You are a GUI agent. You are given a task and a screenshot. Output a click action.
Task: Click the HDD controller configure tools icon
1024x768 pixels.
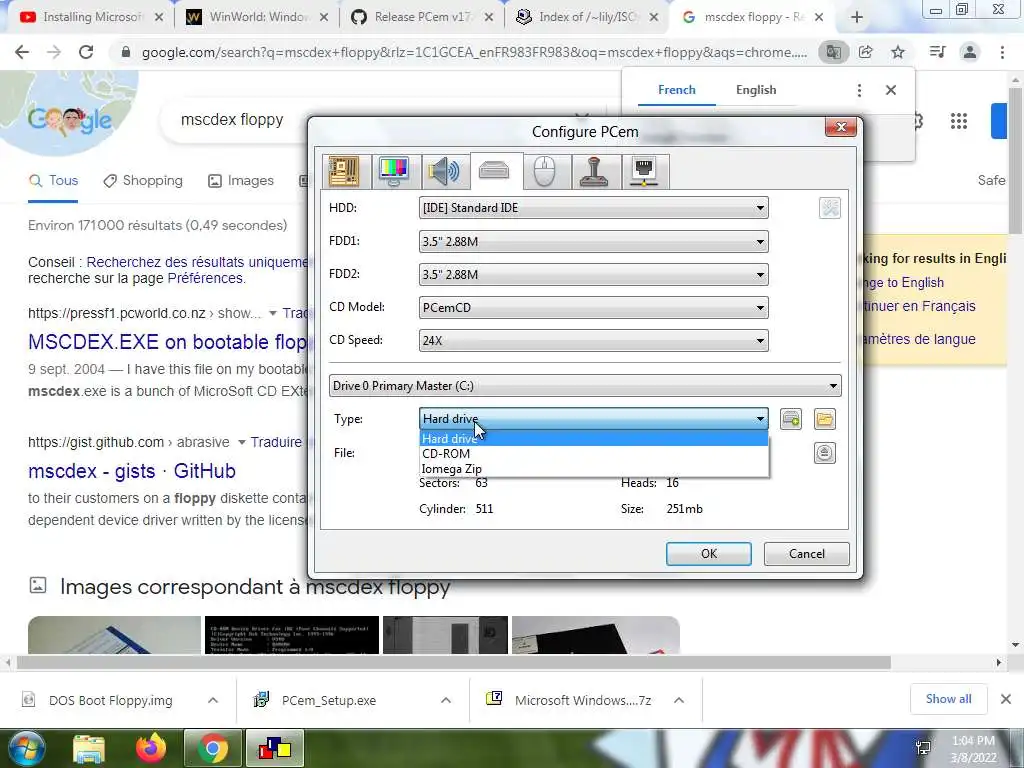click(830, 208)
